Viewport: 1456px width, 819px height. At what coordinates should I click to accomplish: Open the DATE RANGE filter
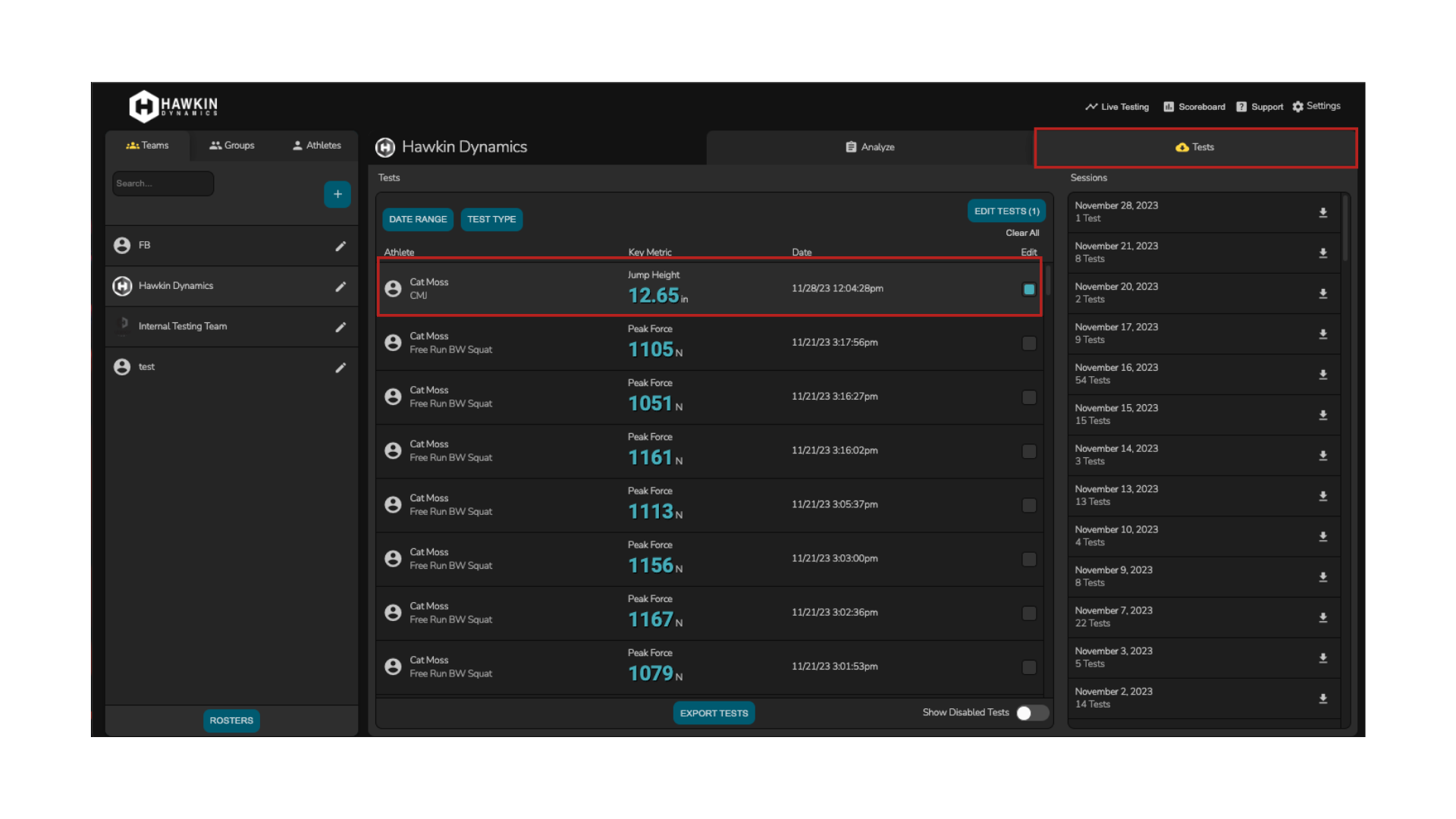point(417,219)
